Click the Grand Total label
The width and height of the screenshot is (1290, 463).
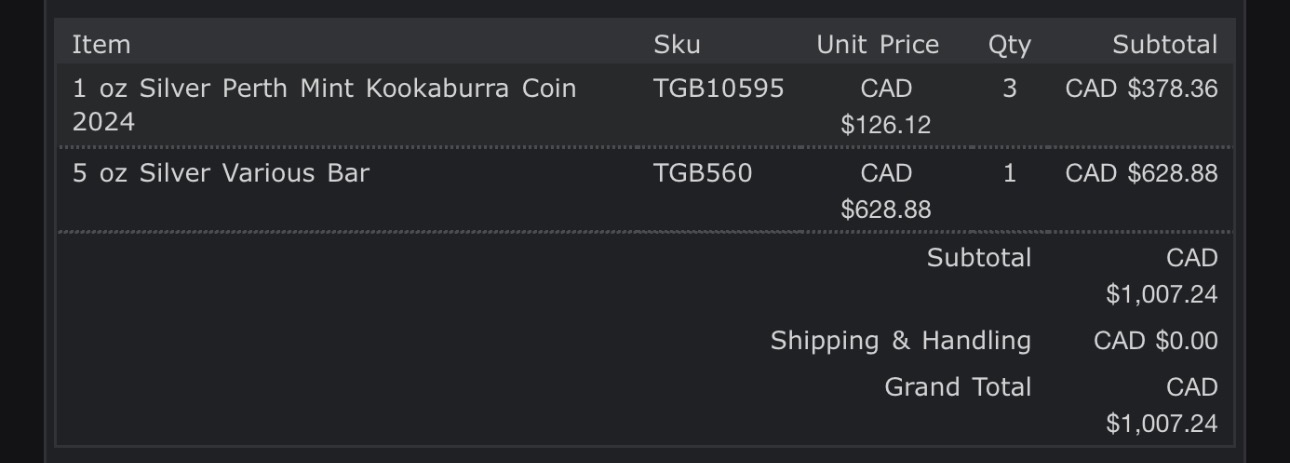coord(957,387)
